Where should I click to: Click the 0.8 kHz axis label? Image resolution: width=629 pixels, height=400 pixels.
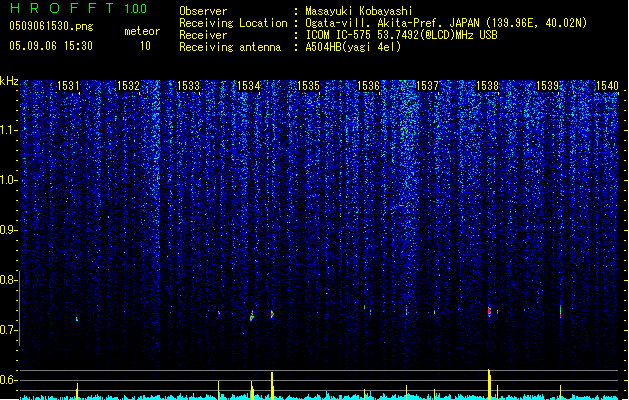(x=9, y=280)
